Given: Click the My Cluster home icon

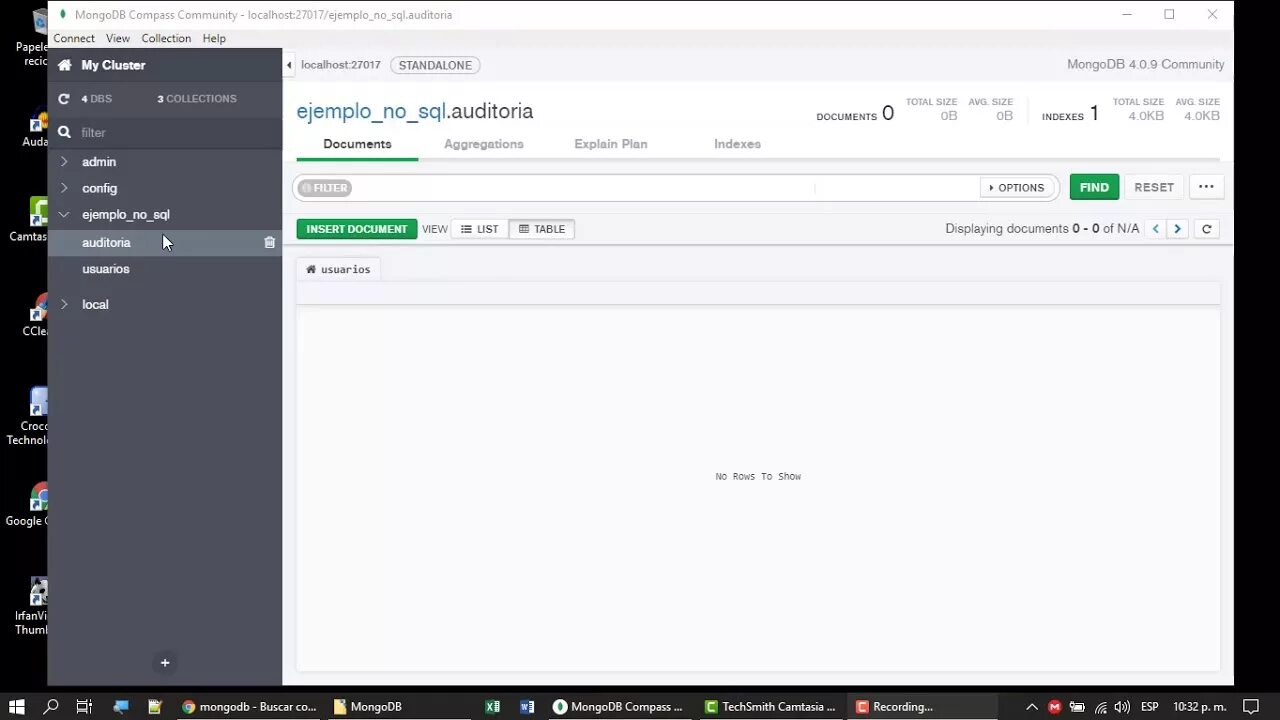Looking at the screenshot, I should (x=65, y=65).
